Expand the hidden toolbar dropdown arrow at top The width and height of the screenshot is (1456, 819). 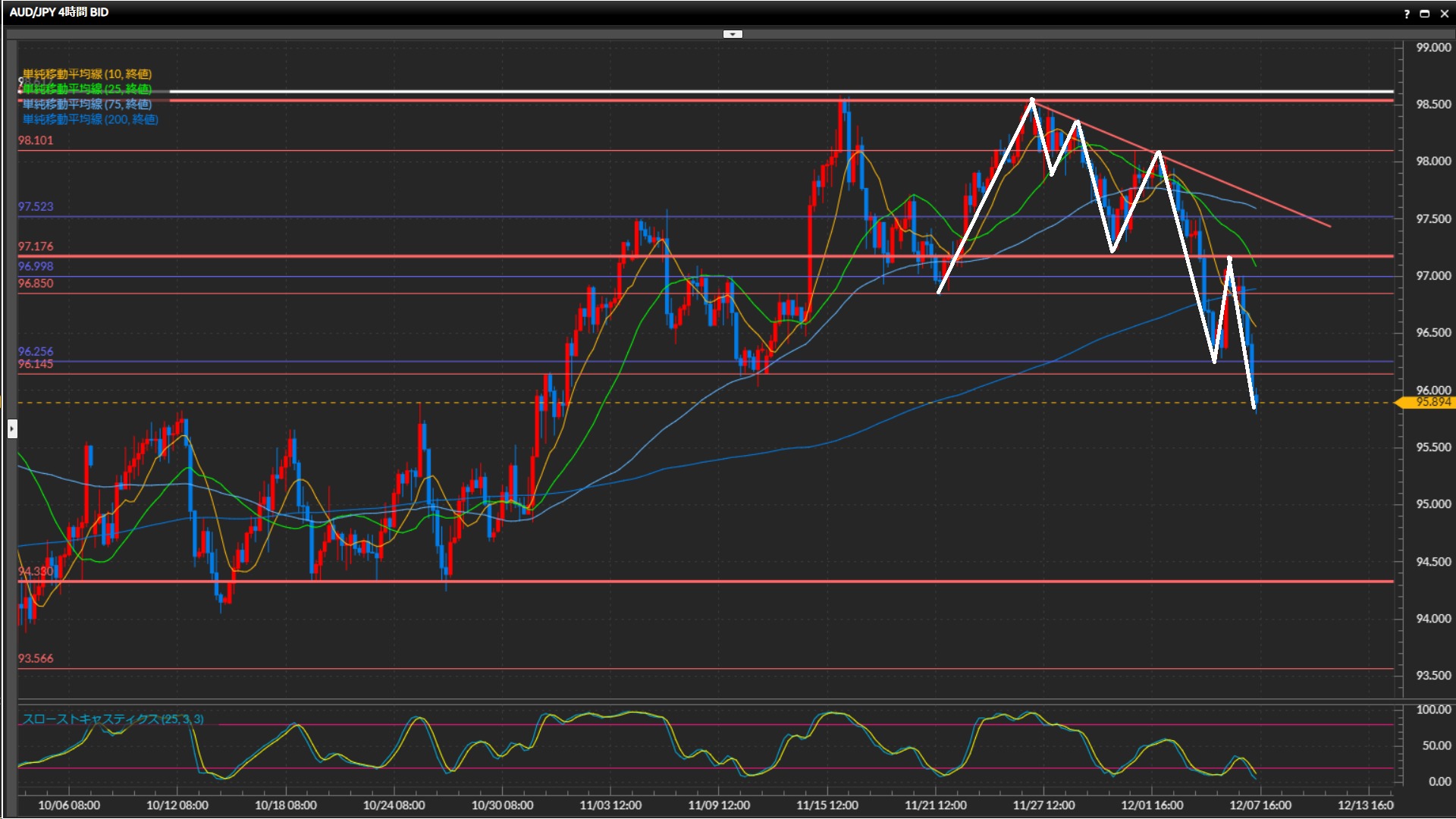[733, 34]
